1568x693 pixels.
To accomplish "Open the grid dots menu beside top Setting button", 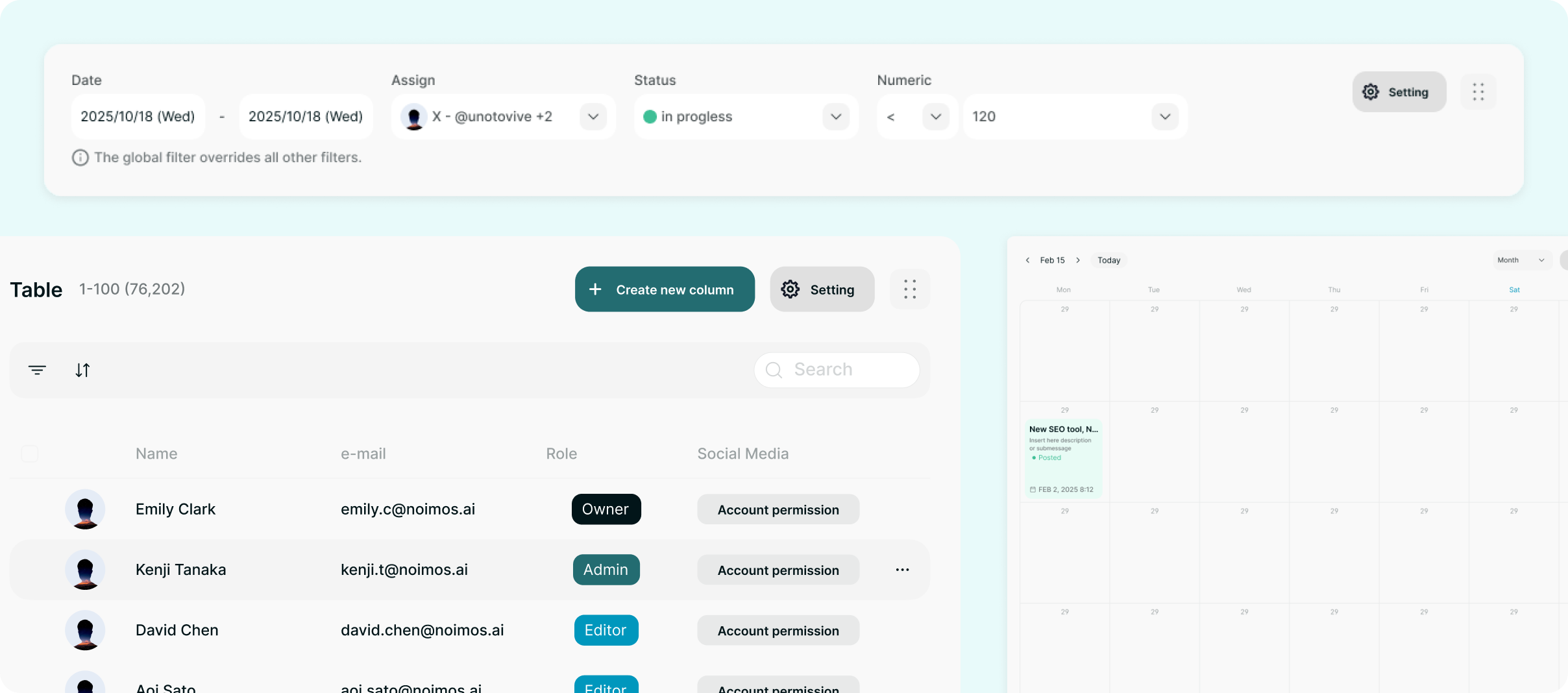I will (1478, 91).
